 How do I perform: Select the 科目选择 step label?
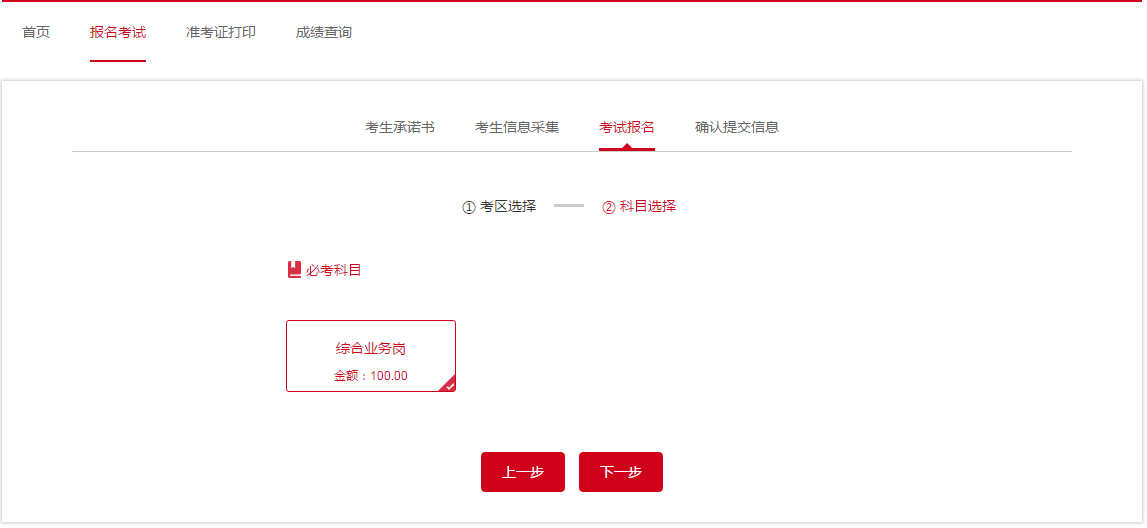tap(648, 206)
